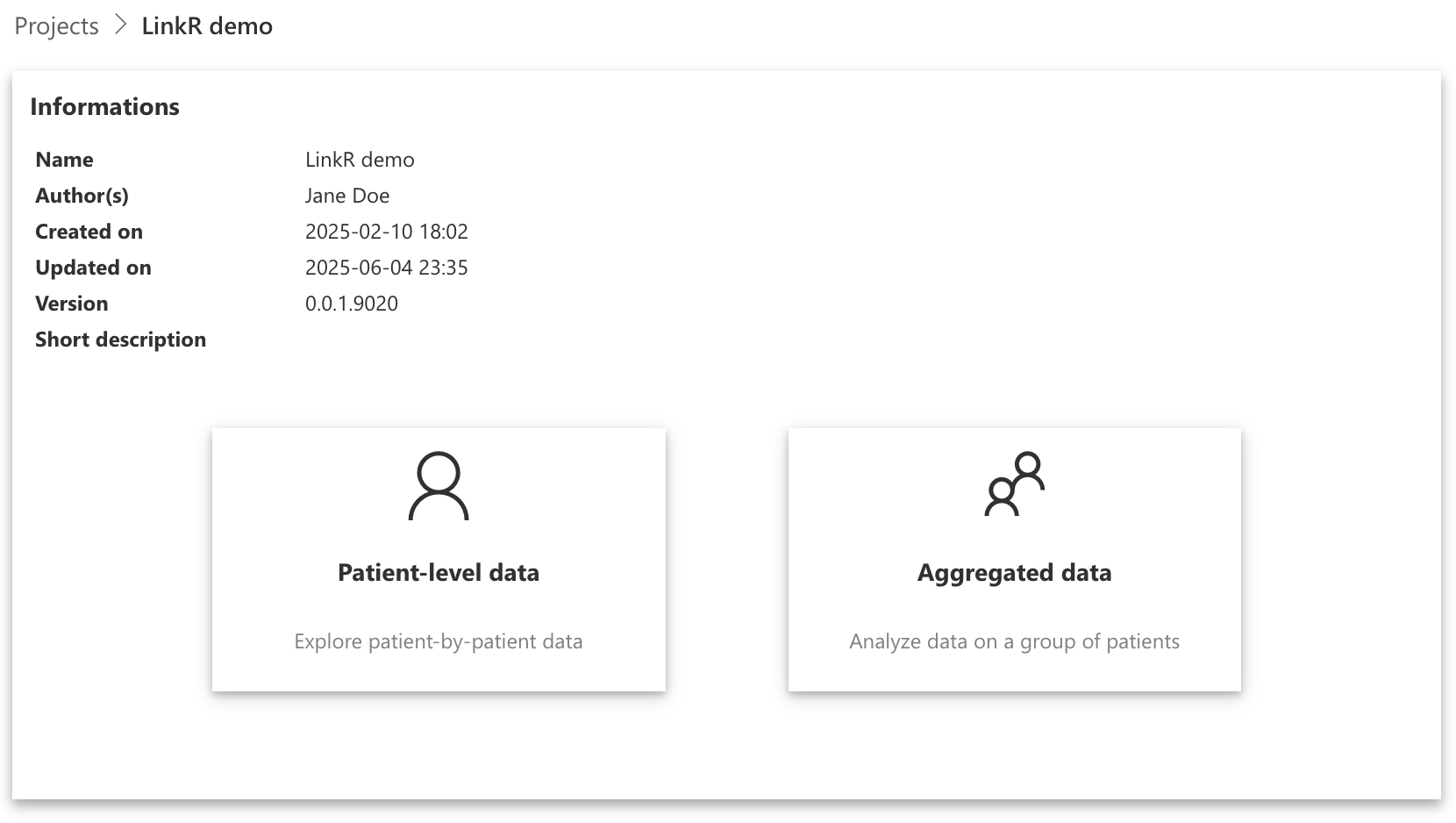
Task: Click the breadcrumb chevron separator
Action: point(121,26)
